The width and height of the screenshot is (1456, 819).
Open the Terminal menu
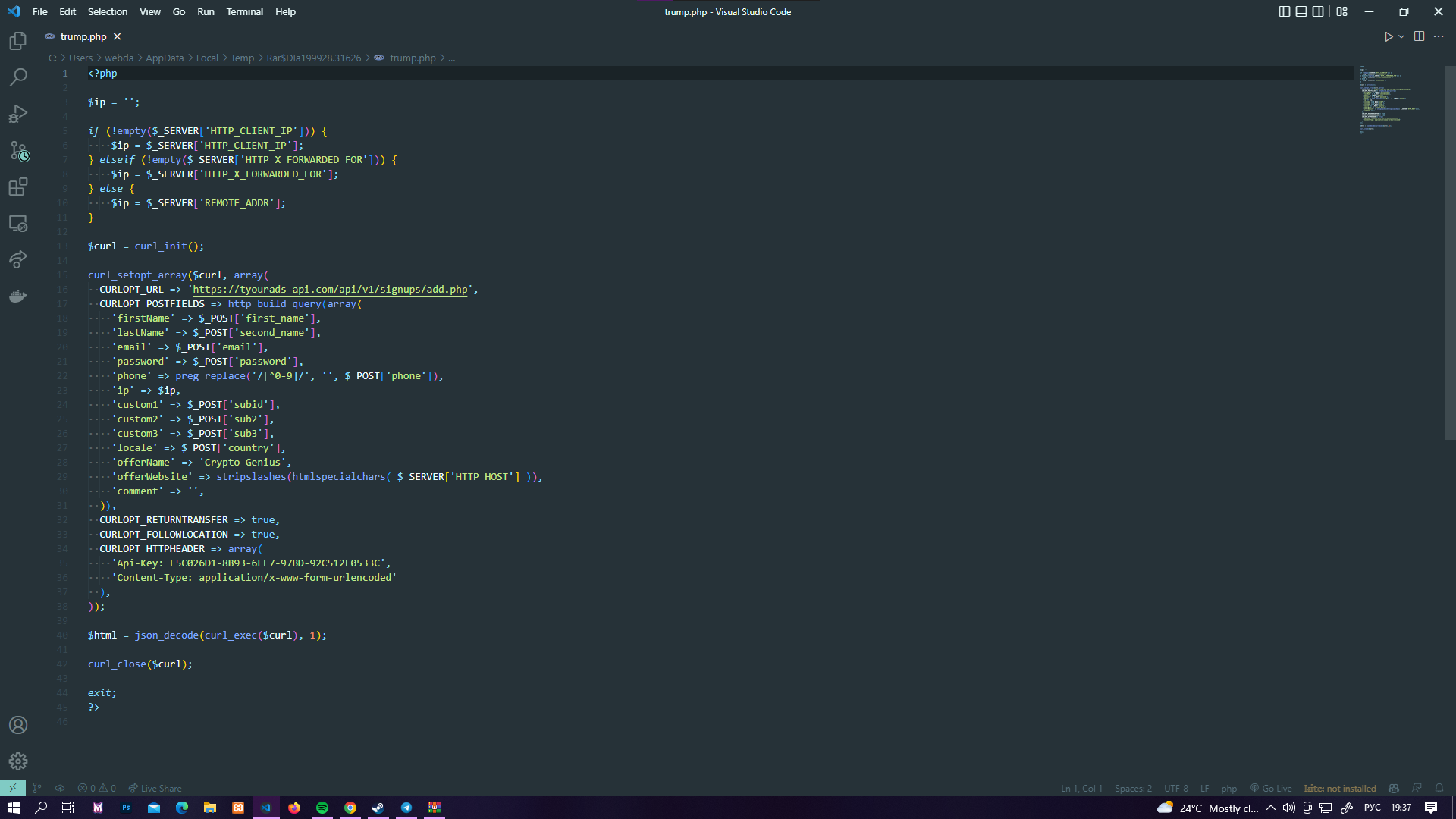tap(244, 11)
